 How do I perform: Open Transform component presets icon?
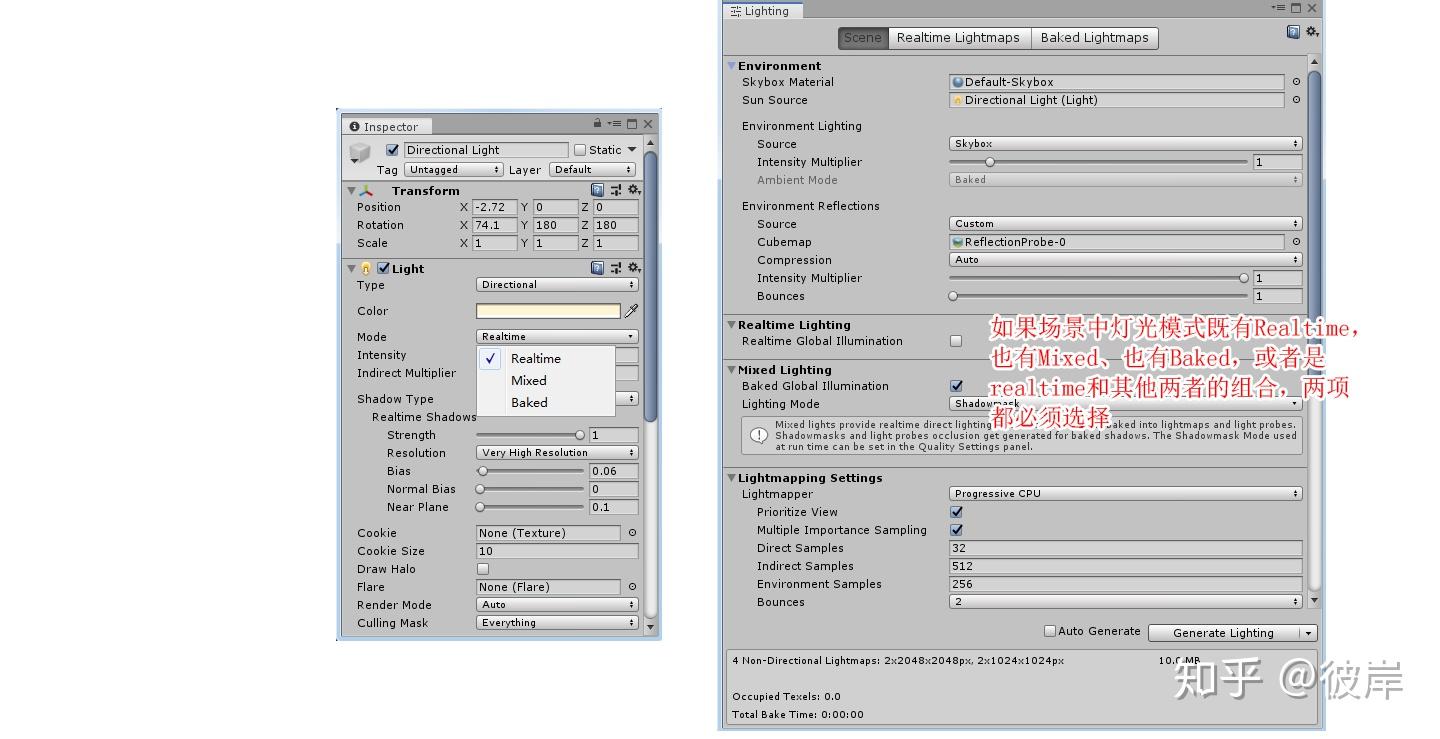point(616,190)
